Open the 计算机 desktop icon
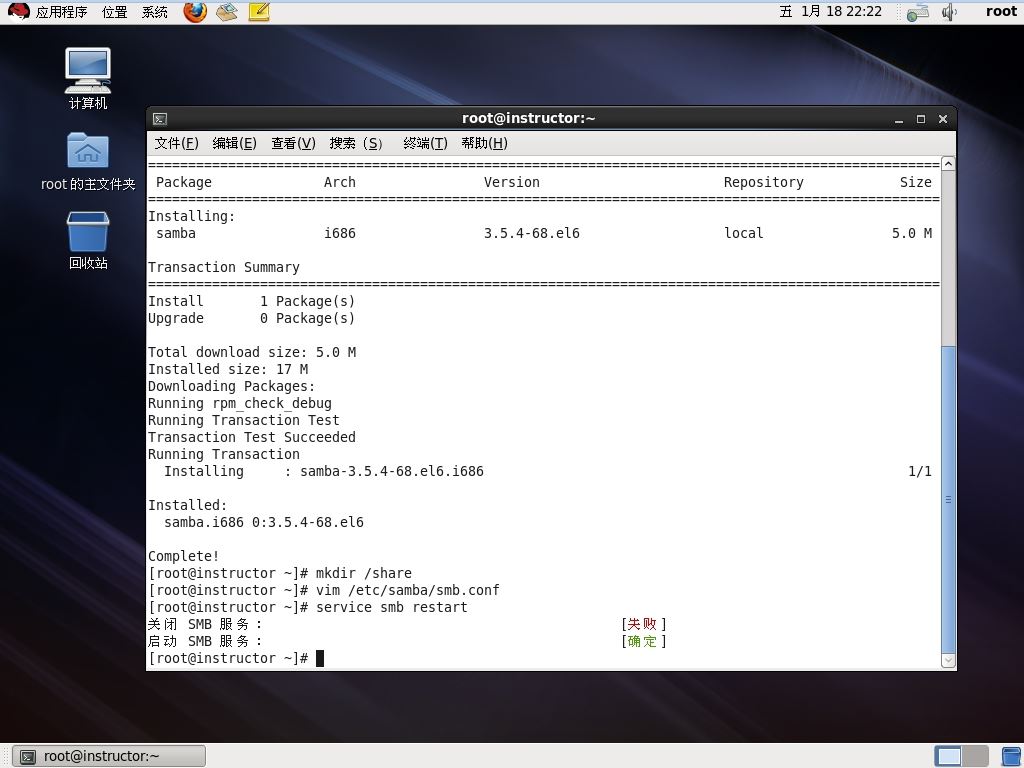The image size is (1024, 768). coord(88,78)
